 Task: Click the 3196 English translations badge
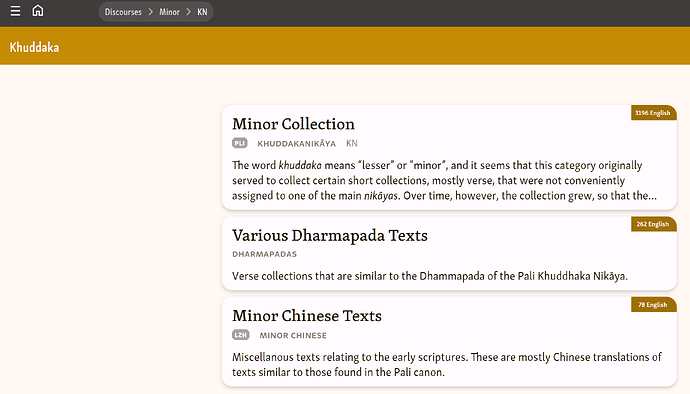(653, 113)
